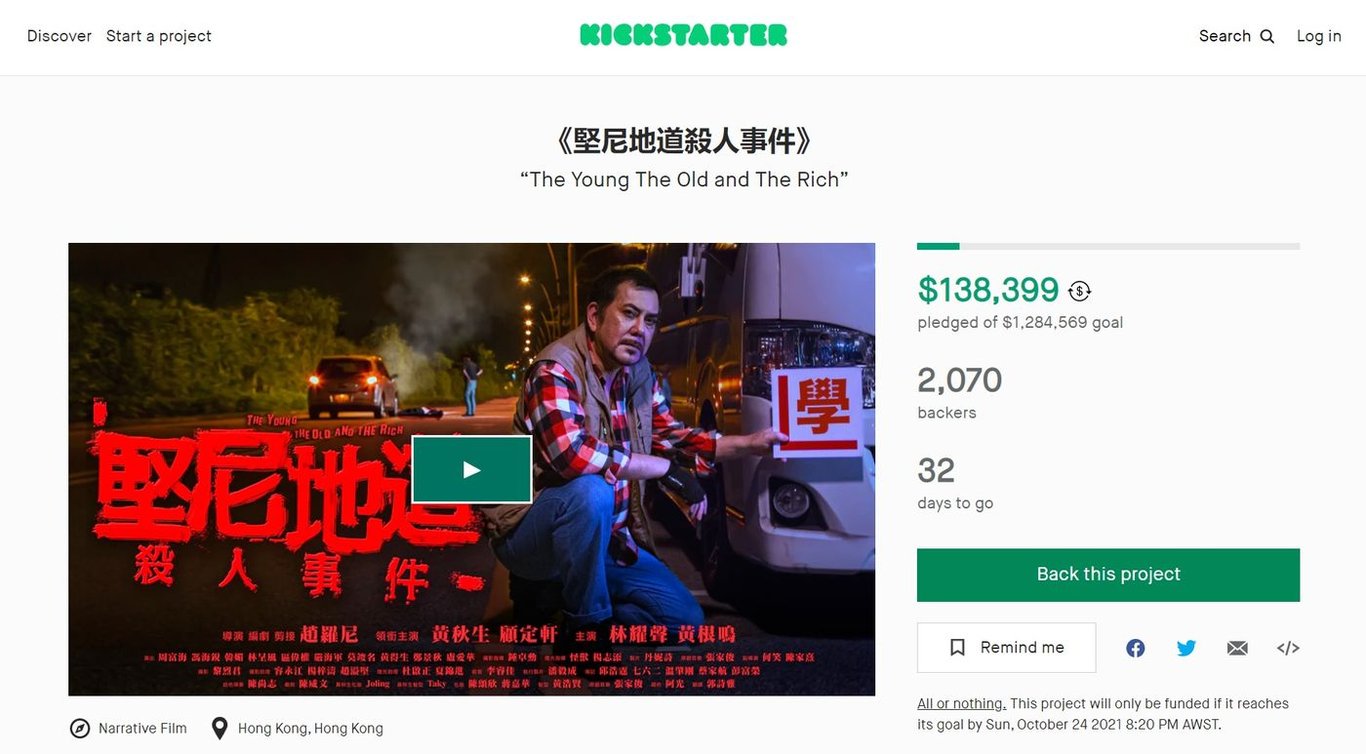
Task: Select Start a project
Action: [159, 36]
